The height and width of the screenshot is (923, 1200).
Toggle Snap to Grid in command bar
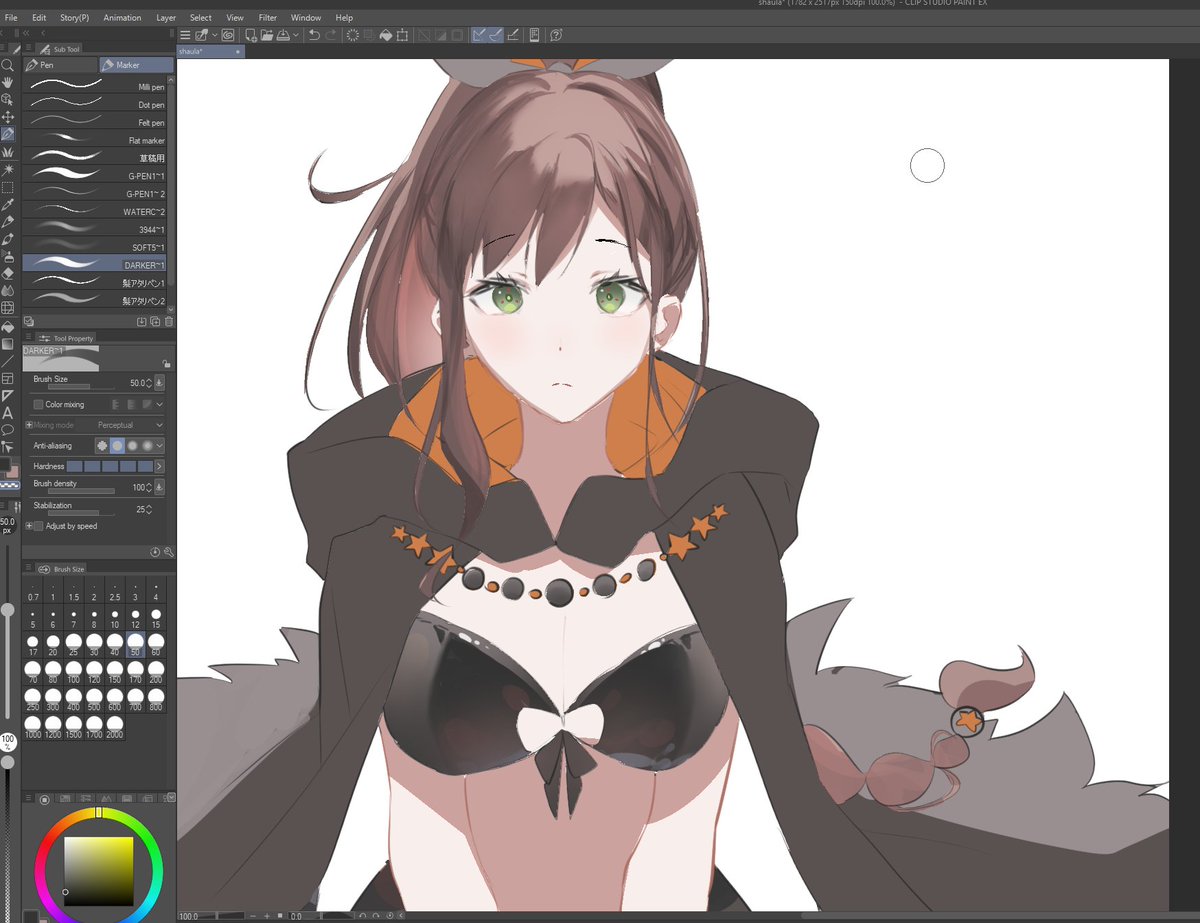coord(513,35)
